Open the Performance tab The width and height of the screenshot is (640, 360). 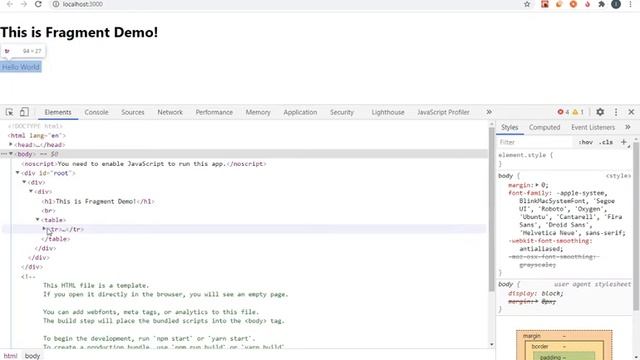[x=214, y=112]
